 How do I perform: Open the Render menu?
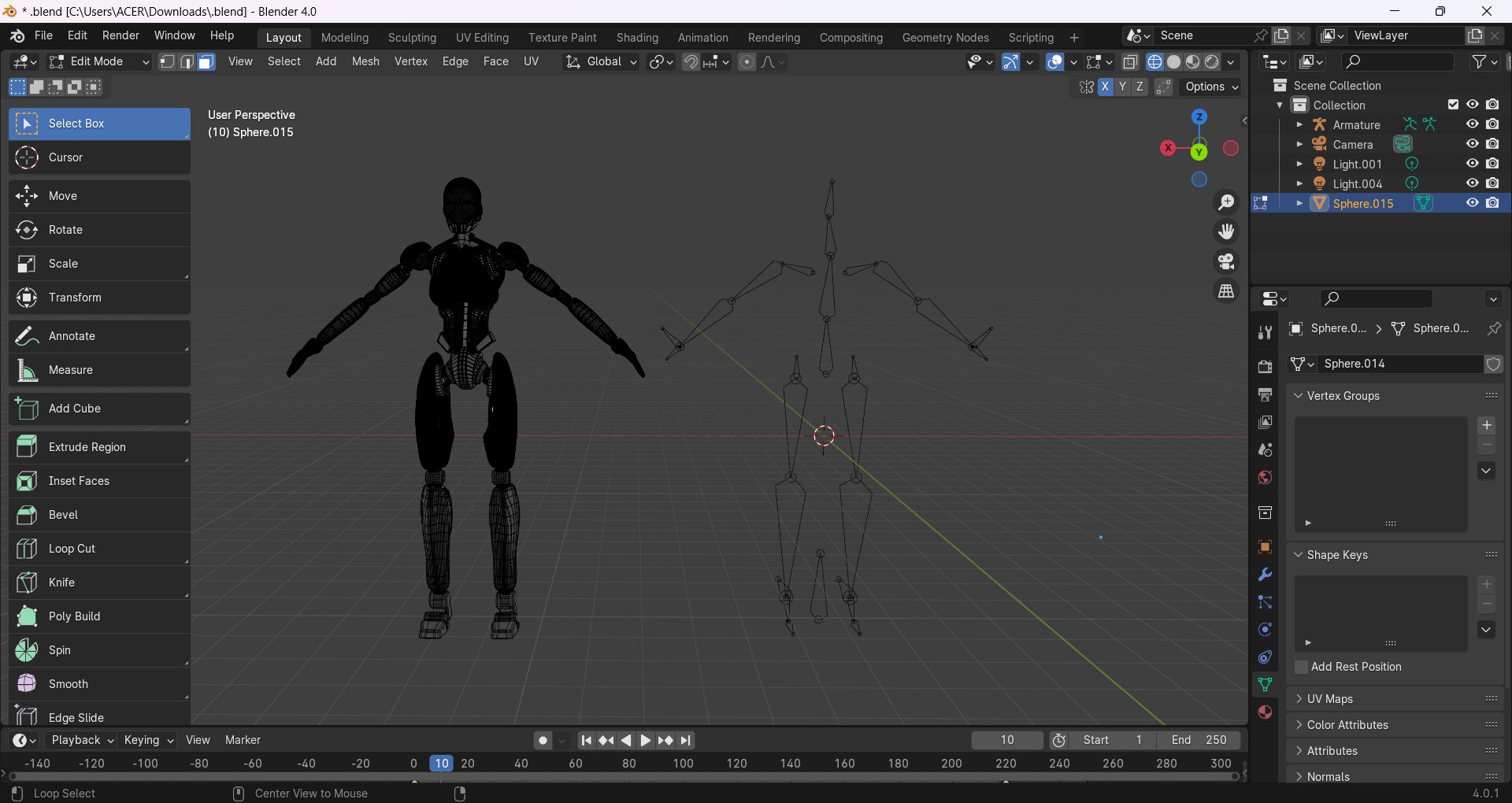120,36
